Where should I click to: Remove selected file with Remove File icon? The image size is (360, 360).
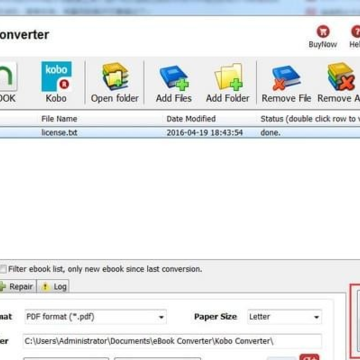286,77
